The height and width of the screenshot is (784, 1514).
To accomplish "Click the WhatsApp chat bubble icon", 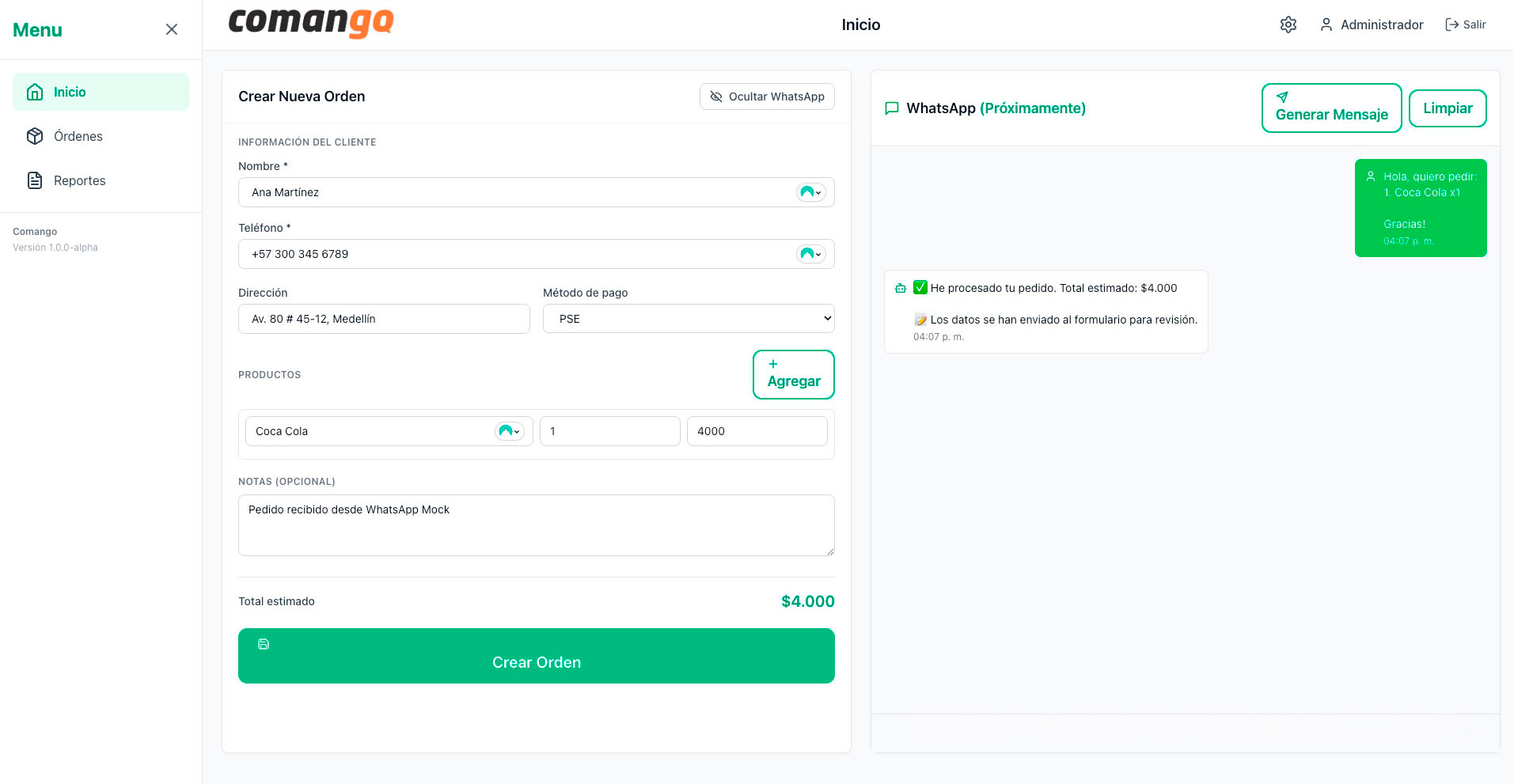I will coord(891,108).
